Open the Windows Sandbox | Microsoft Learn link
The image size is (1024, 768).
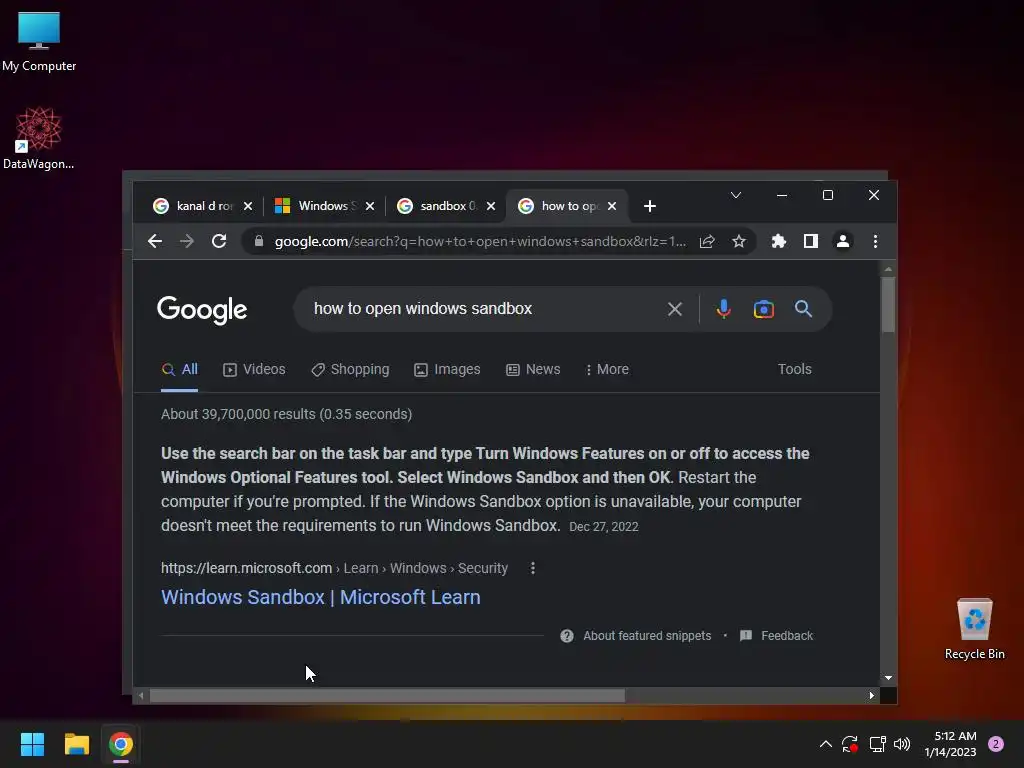pos(321,598)
